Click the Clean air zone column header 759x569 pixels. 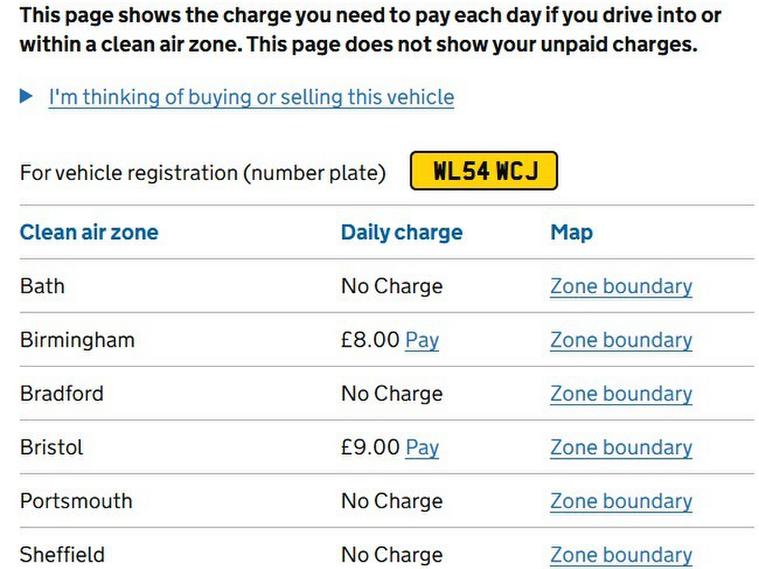coord(89,233)
